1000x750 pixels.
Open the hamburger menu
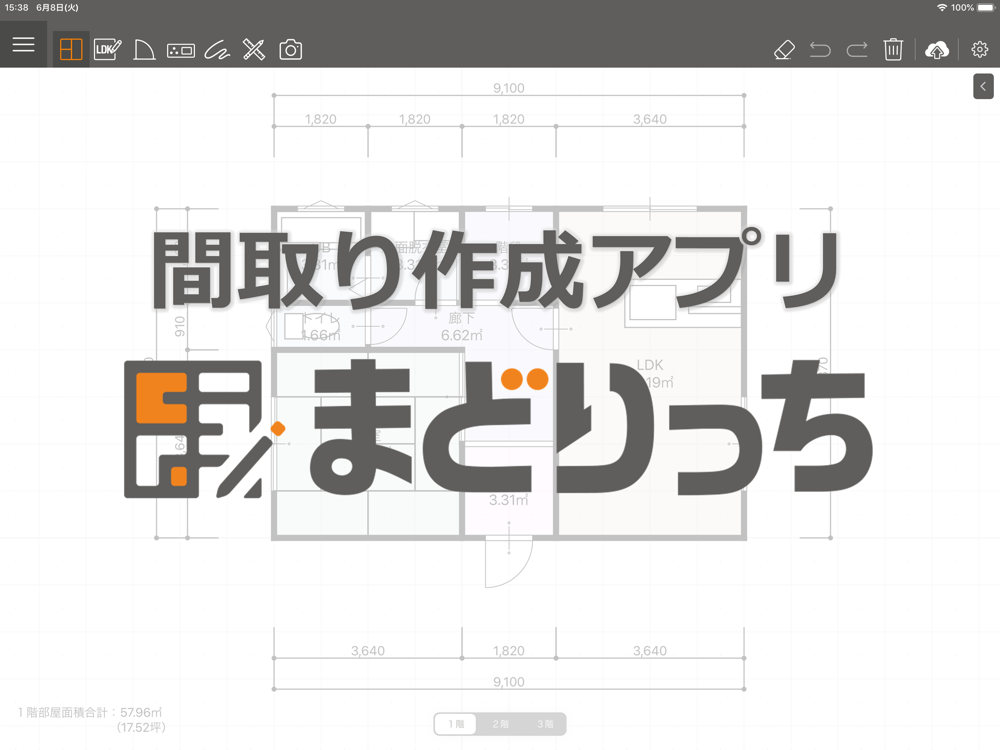pyautogui.click(x=24, y=45)
